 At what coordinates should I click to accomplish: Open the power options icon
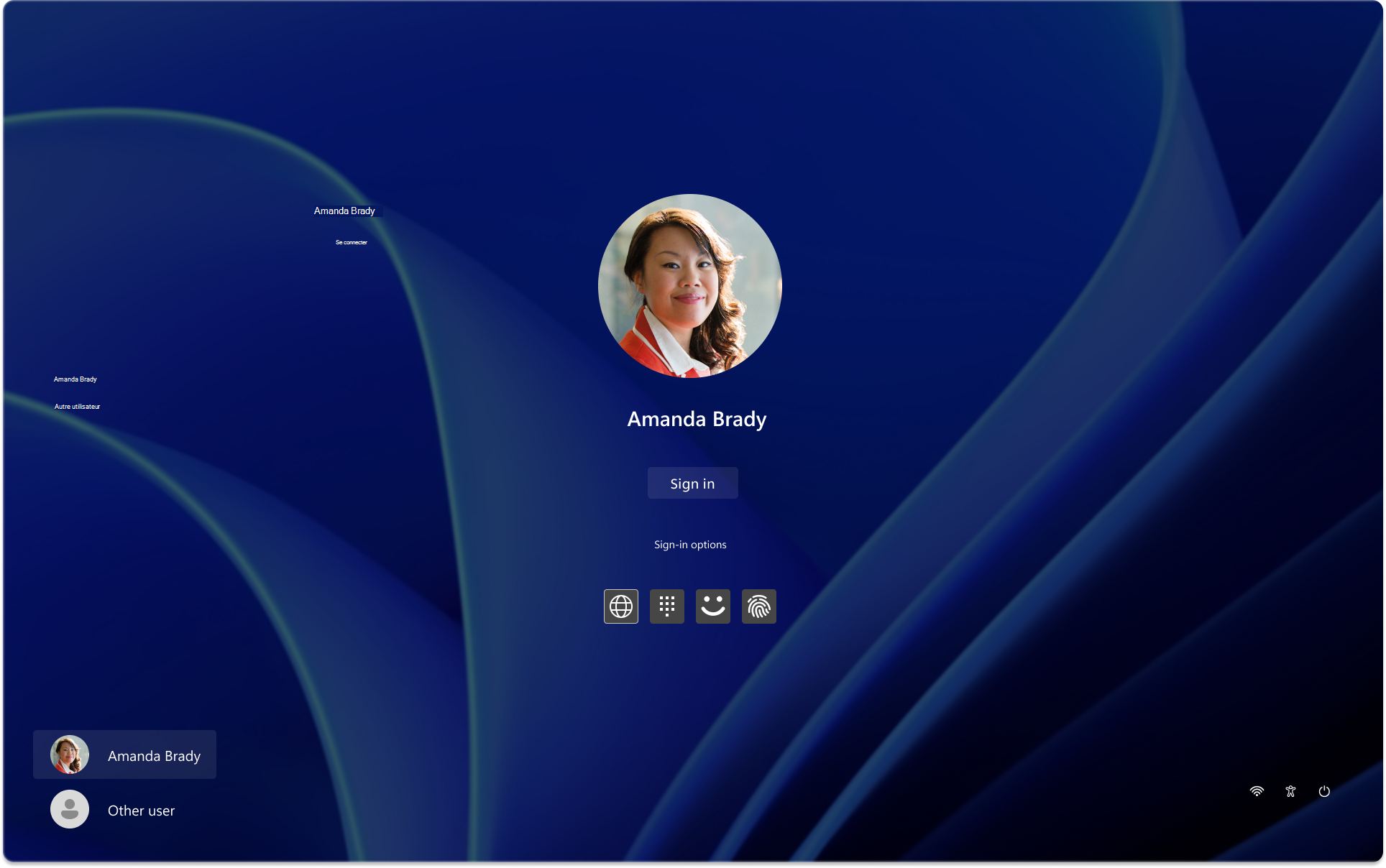[x=1324, y=791]
